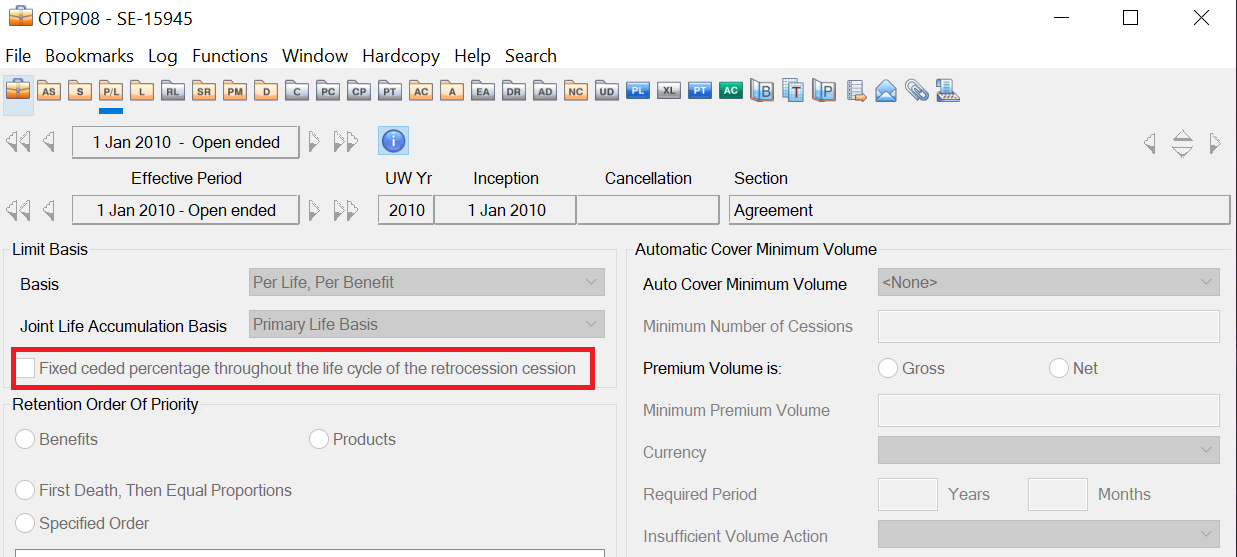This screenshot has width=1237, height=557.
Task: Click the Minimum Number of Cessions field
Action: 1048,326
